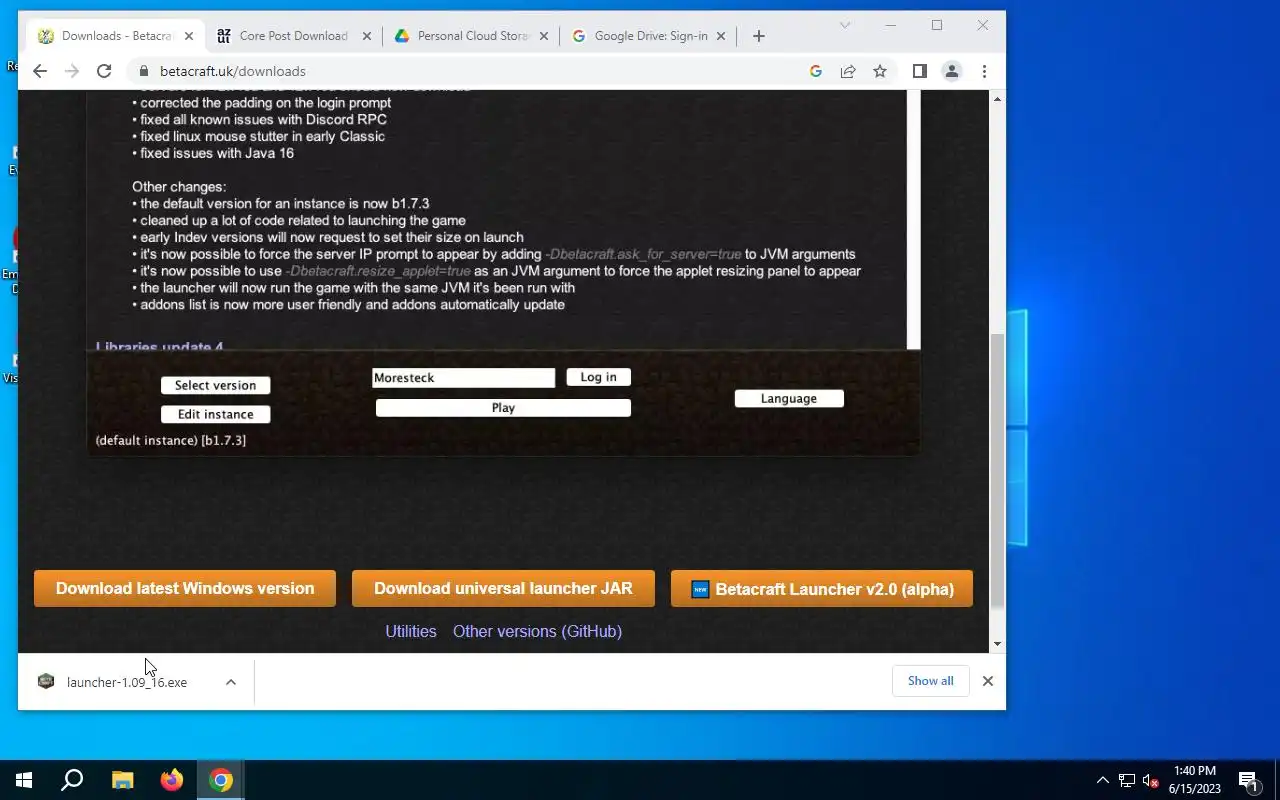Click scroll up arrow on page scrollbar
The width and height of the screenshot is (1280, 800).
[x=997, y=98]
